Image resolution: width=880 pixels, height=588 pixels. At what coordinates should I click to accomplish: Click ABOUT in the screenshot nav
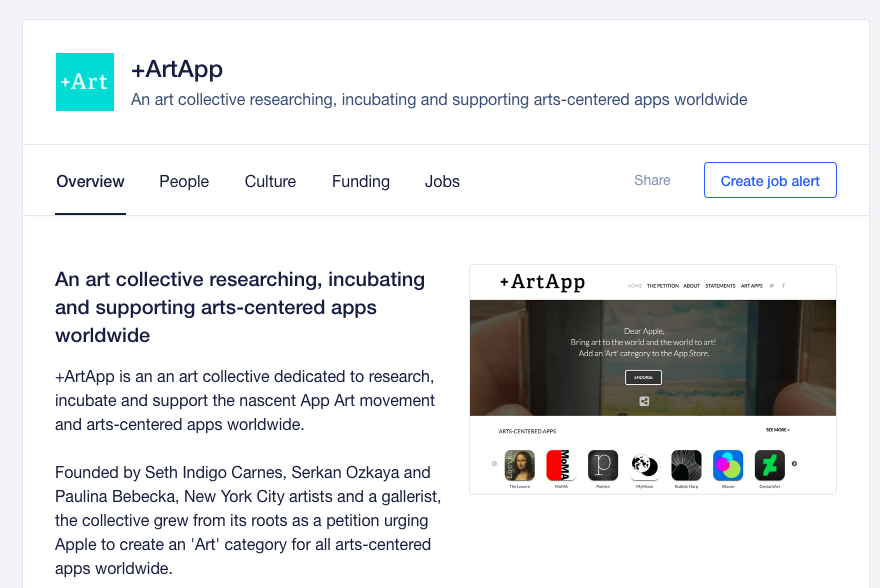point(691,286)
